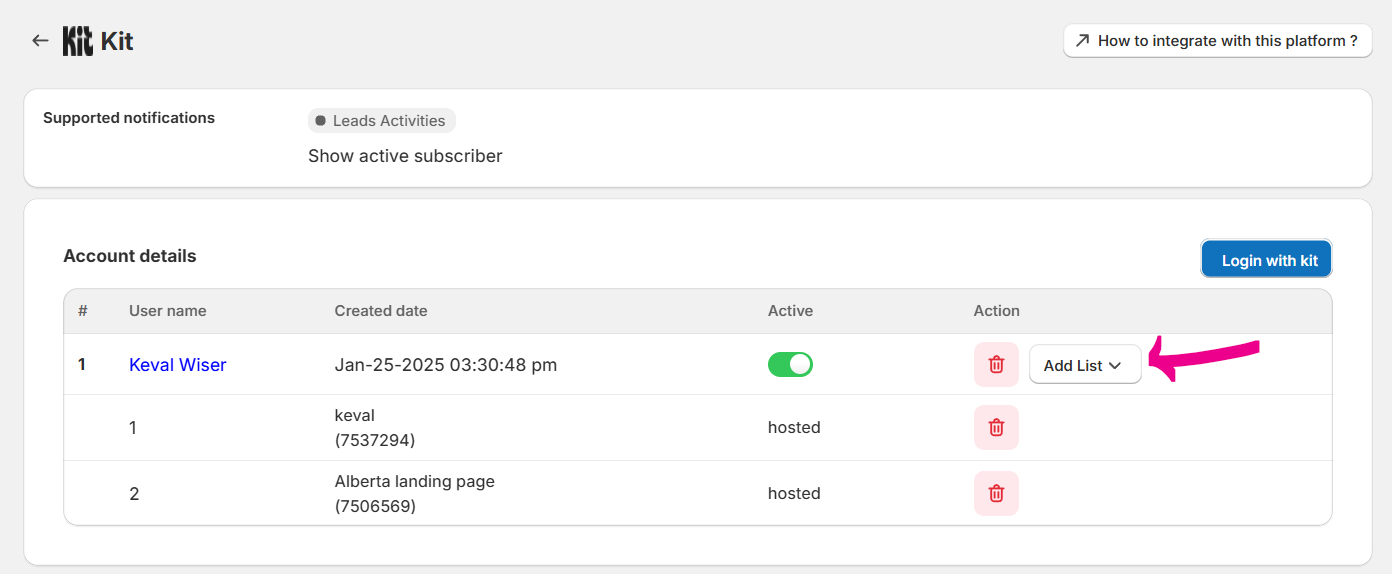Click the Leads Activities badge
The width and height of the screenshot is (1392, 574).
(x=381, y=121)
